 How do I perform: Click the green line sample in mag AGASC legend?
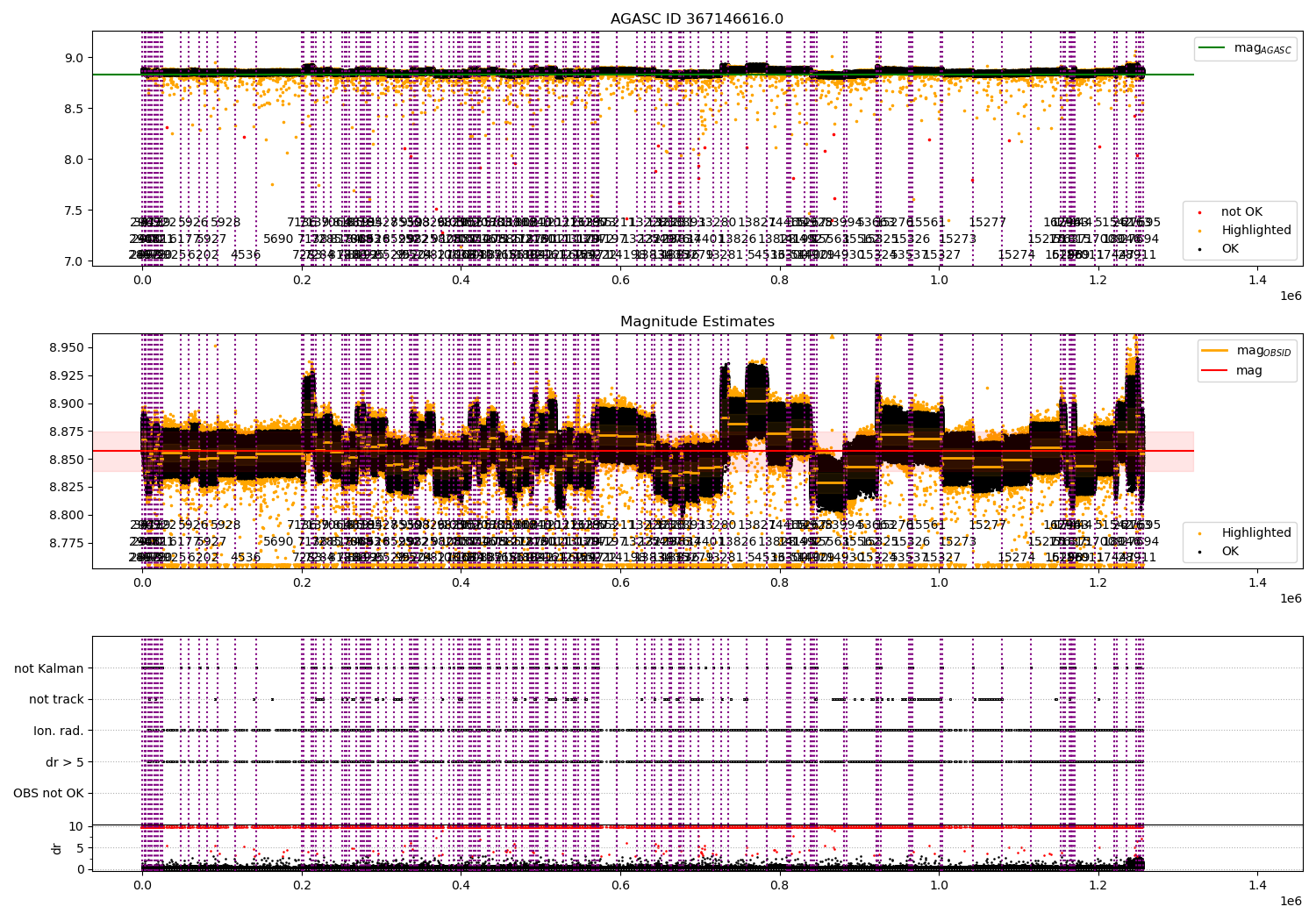click(x=1212, y=48)
